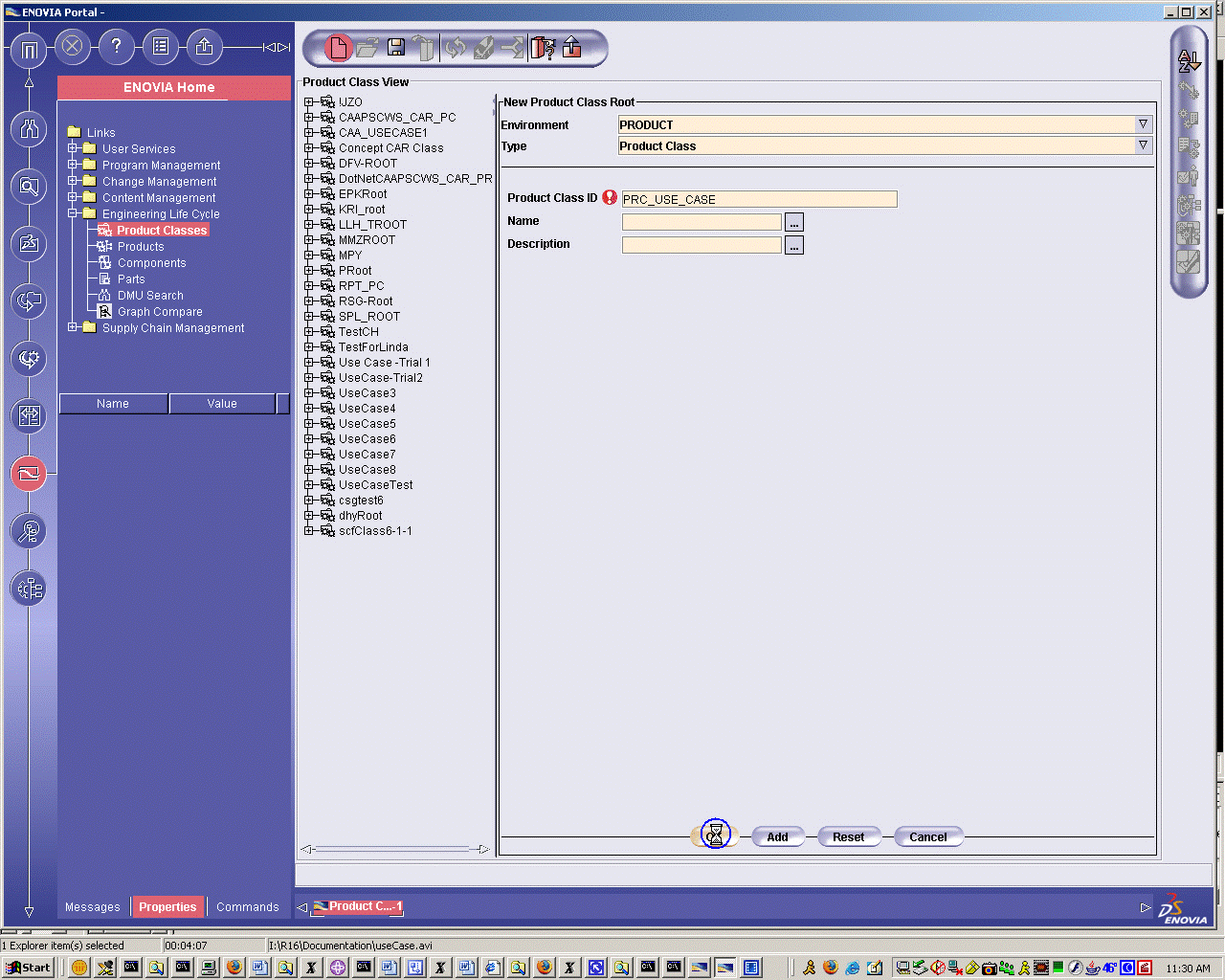Click the magnifier search icon in sidebar
Image resolution: width=1225 pixels, height=980 pixels.
tap(29, 187)
